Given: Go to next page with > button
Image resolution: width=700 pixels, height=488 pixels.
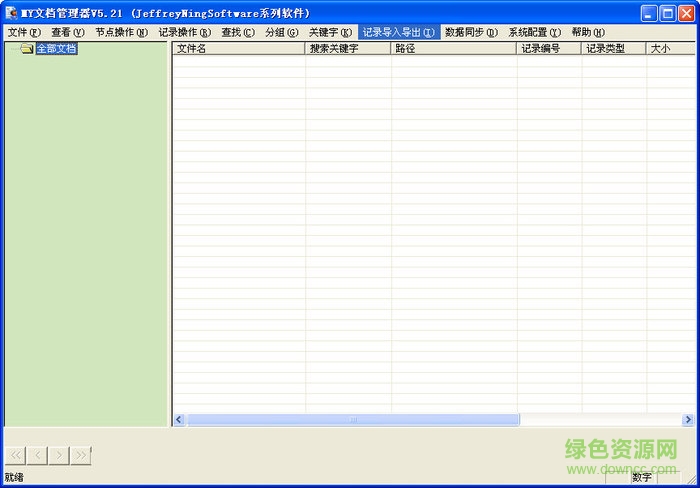Looking at the screenshot, I should tap(59, 455).
